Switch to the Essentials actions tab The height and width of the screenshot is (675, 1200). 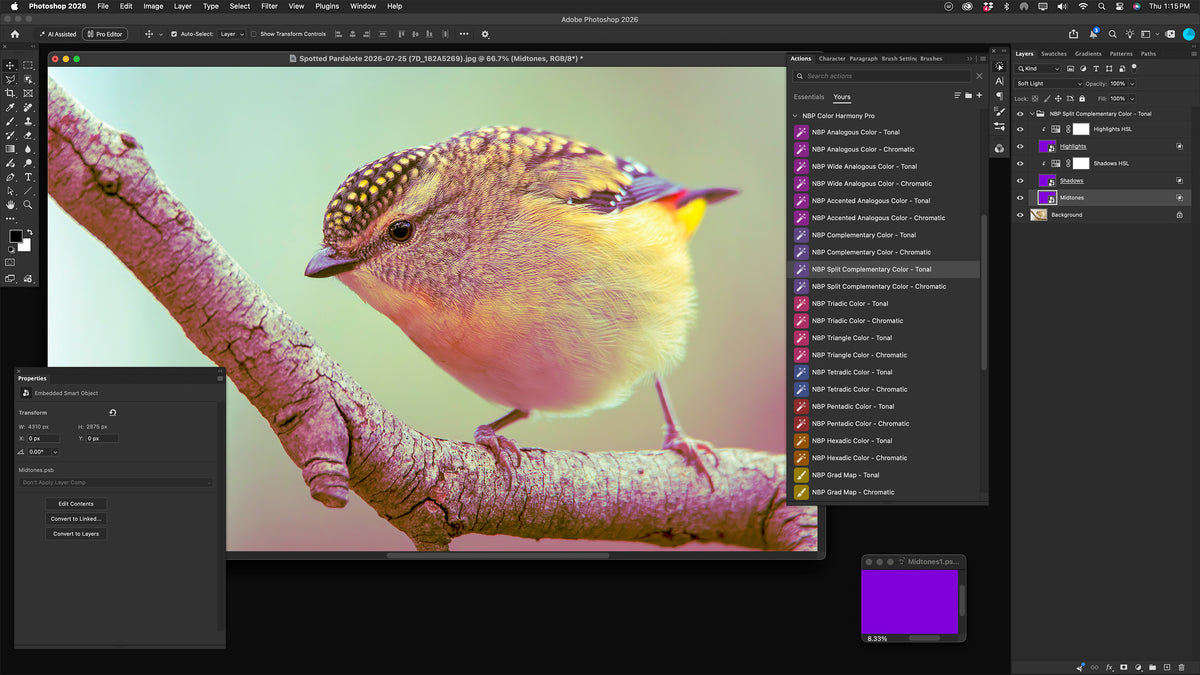809,97
